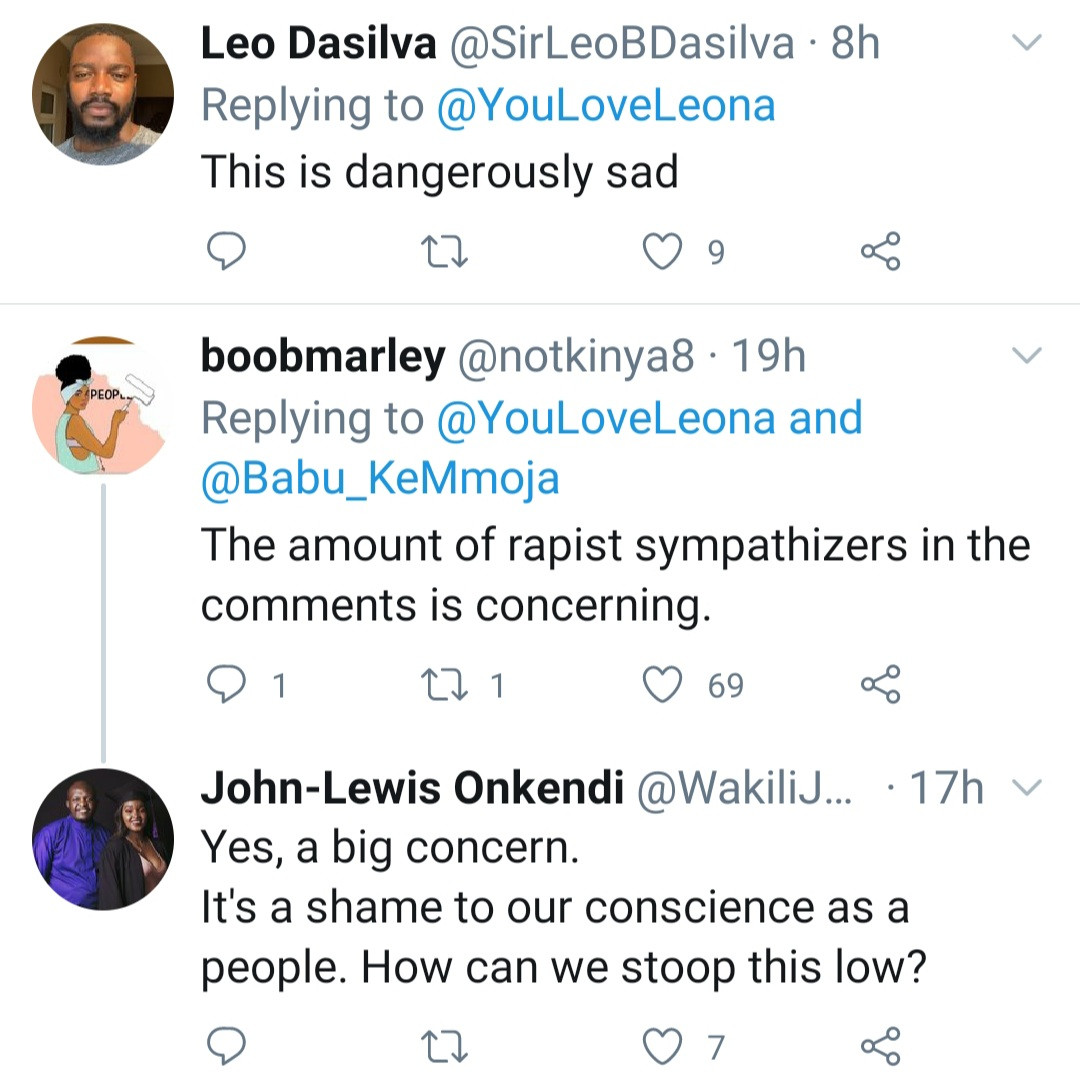Open options chevron on boobmarley's tweet
The width and height of the screenshot is (1080, 1079).
pos(1028,355)
